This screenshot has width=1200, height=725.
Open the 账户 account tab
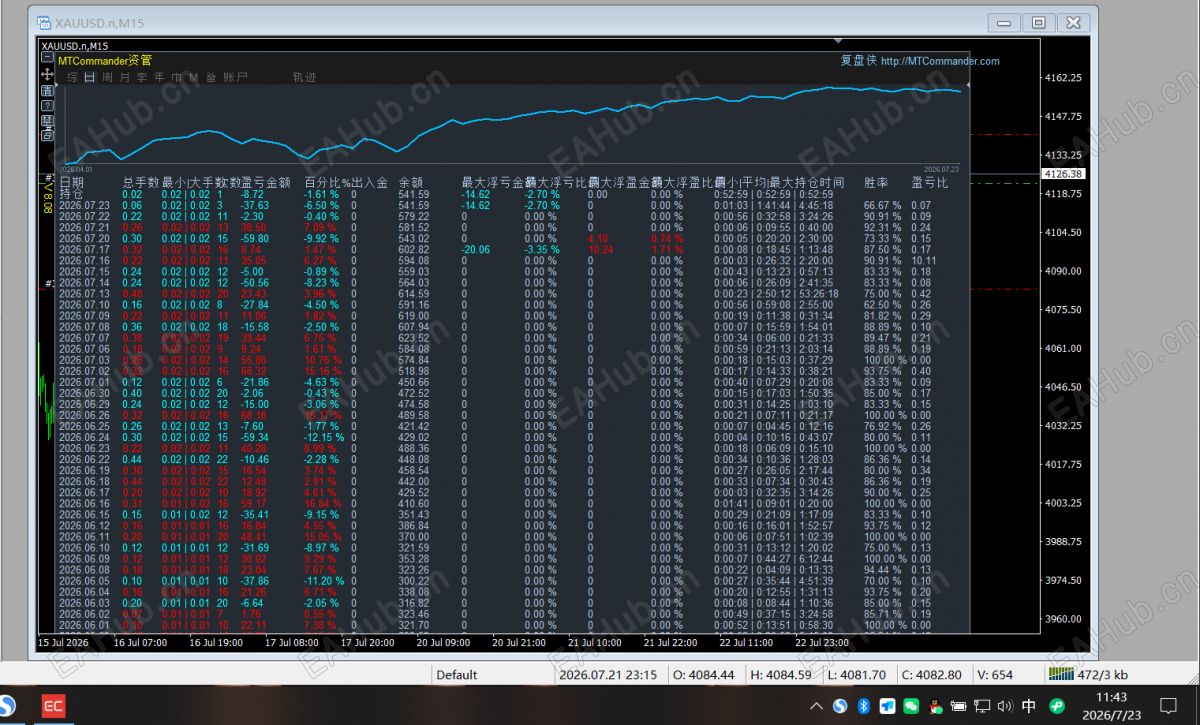pyautogui.click(x=236, y=77)
